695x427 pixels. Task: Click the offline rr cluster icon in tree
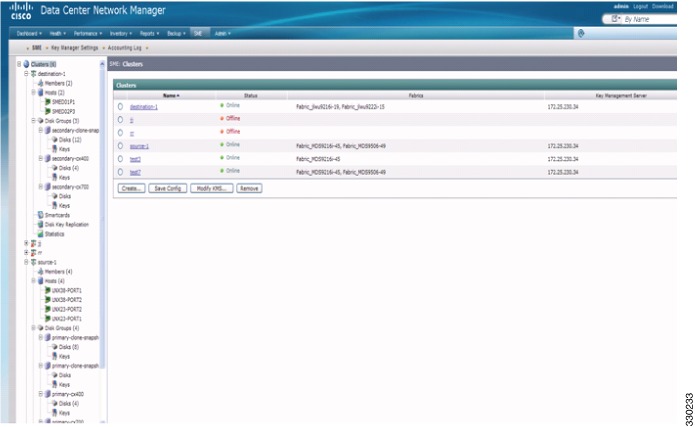(x=33, y=253)
